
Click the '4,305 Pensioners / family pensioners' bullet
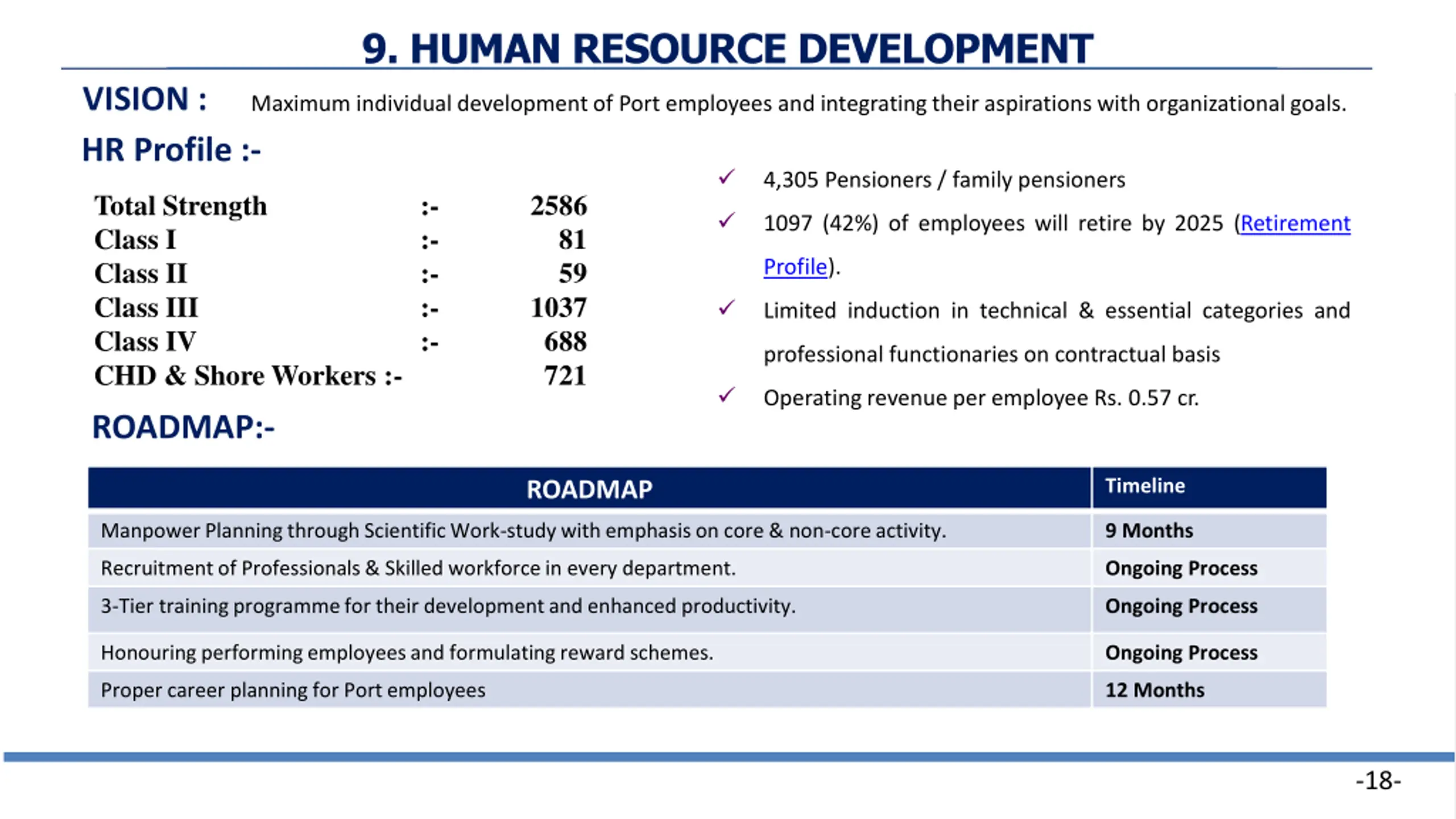pos(944,180)
